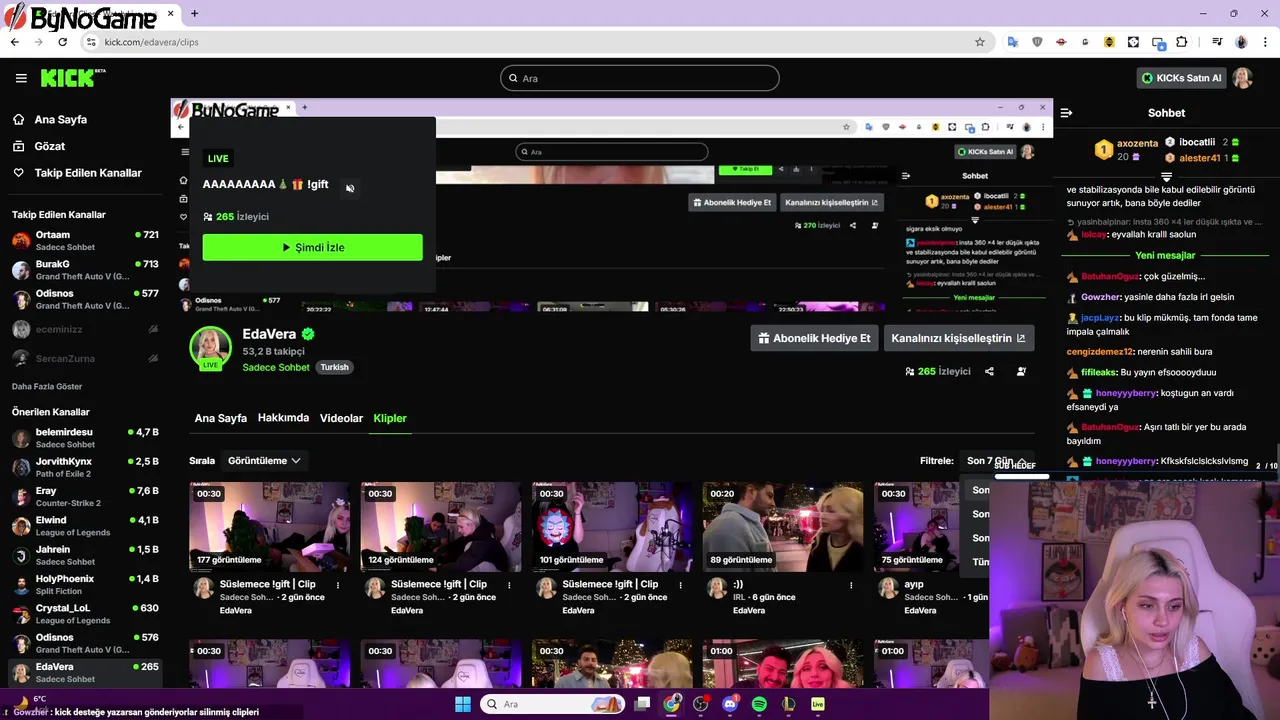
Task: Click the Şimdi İzle button
Action: click(x=312, y=247)
